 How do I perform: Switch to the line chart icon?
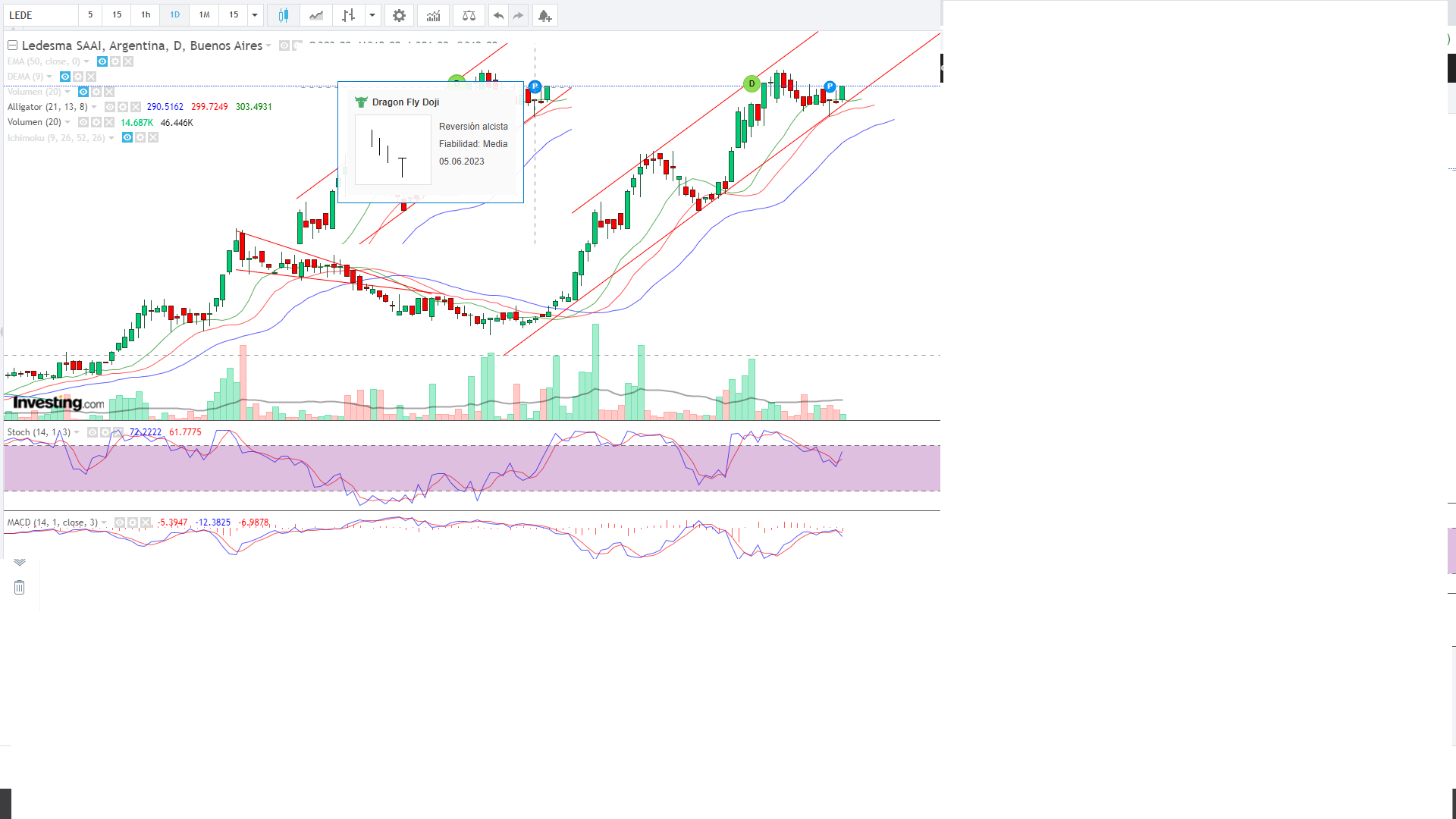click(316, 15)
